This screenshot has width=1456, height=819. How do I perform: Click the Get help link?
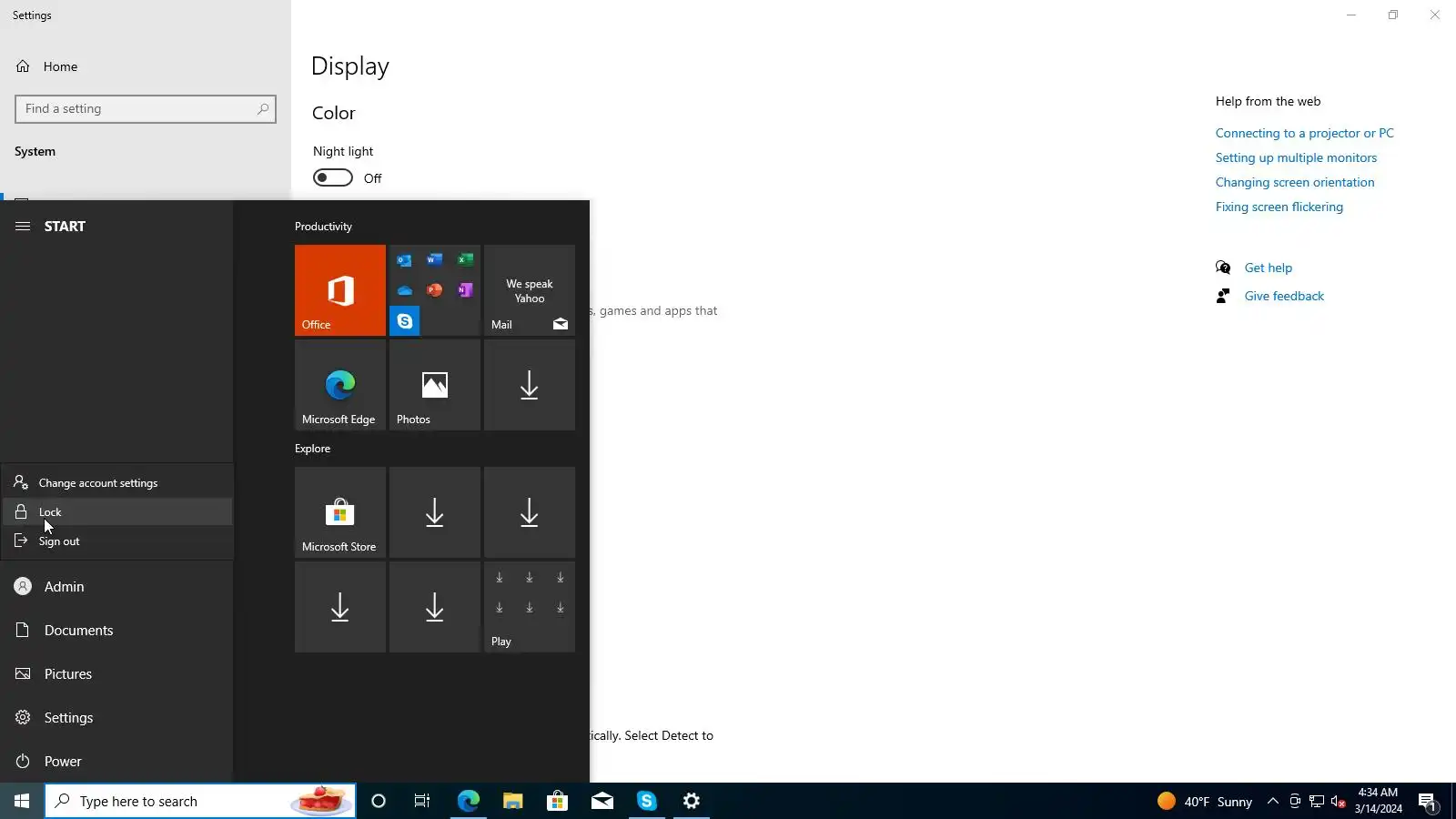tap(1268, 268)
